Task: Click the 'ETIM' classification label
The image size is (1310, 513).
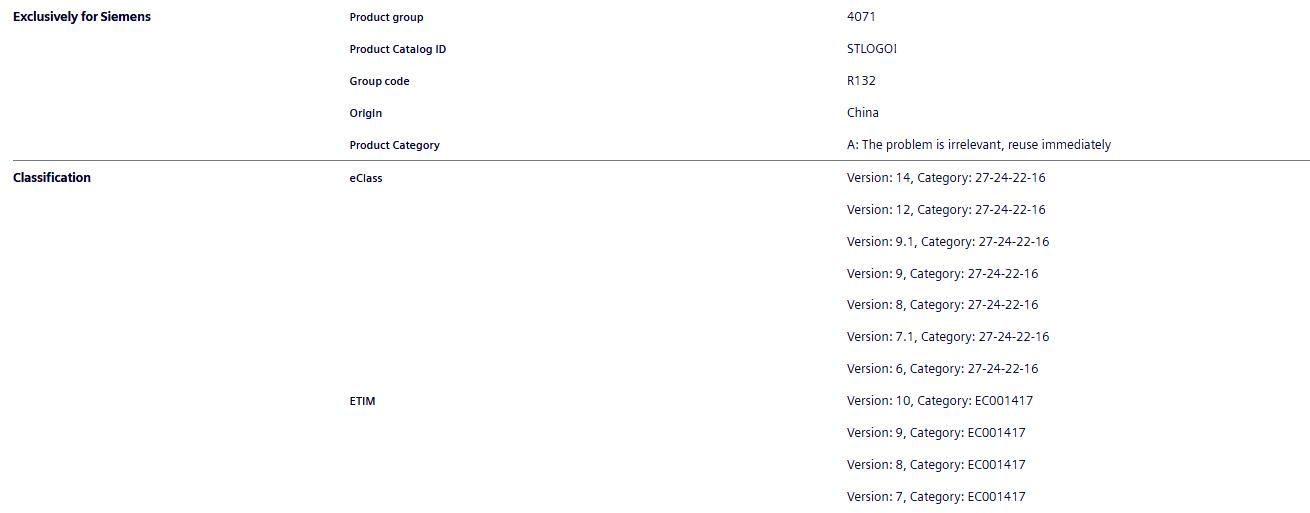Action: pos(362,401)
